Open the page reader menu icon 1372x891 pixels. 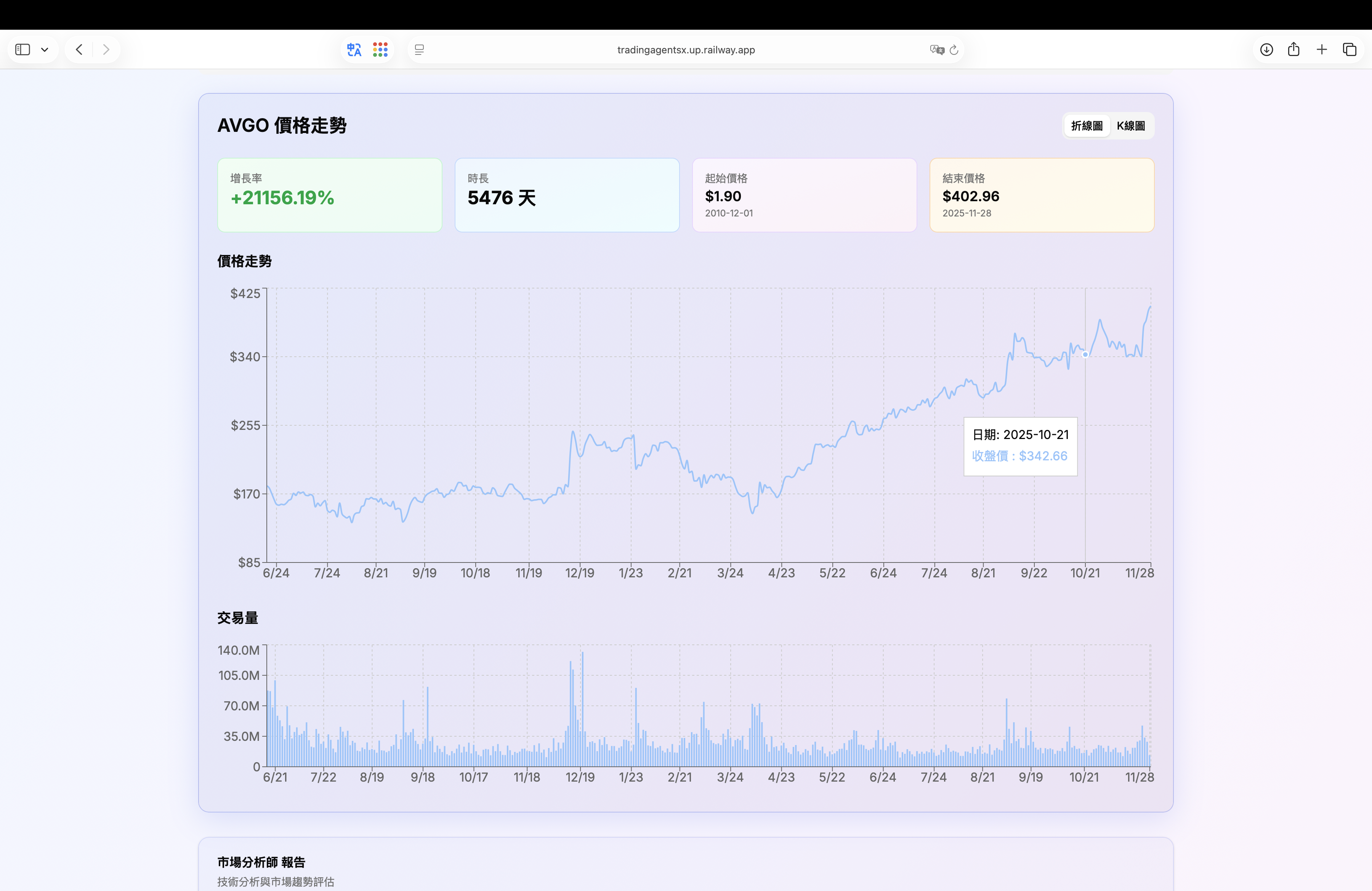(x=420, y=50)
